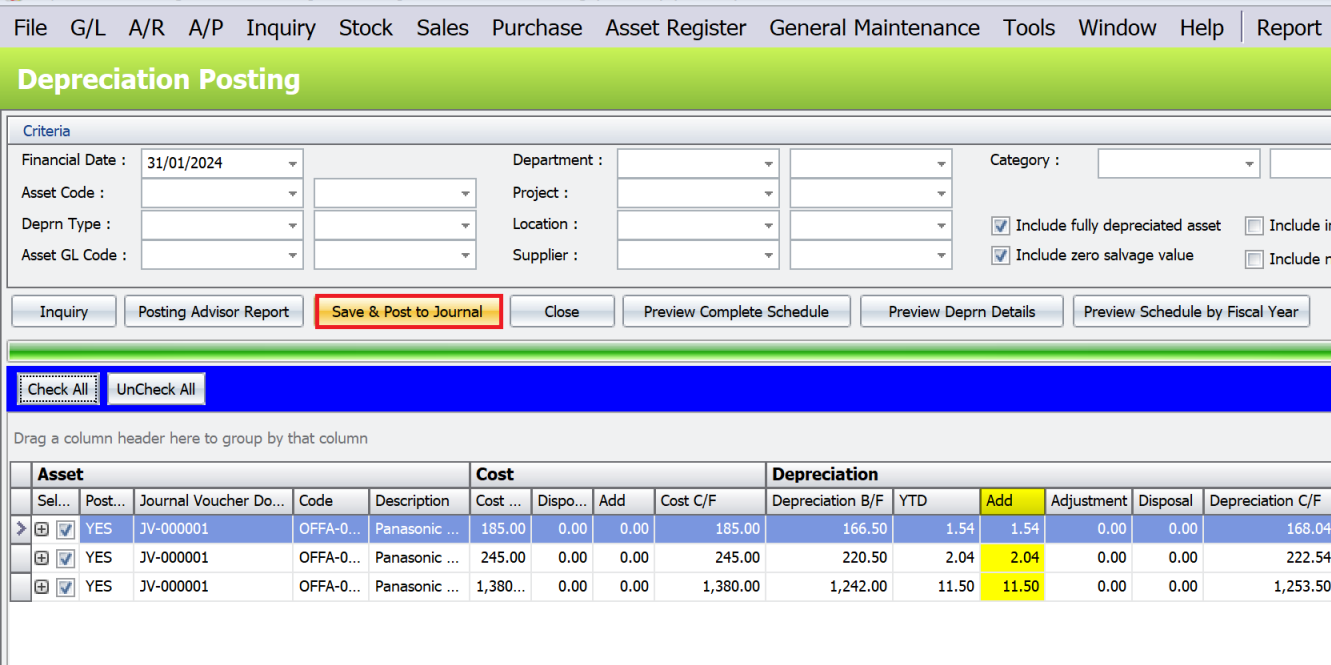The height and width of the screenshot is (665, 1331).
Task: Click the UnCheck All button
Action: tap(156, 389)
